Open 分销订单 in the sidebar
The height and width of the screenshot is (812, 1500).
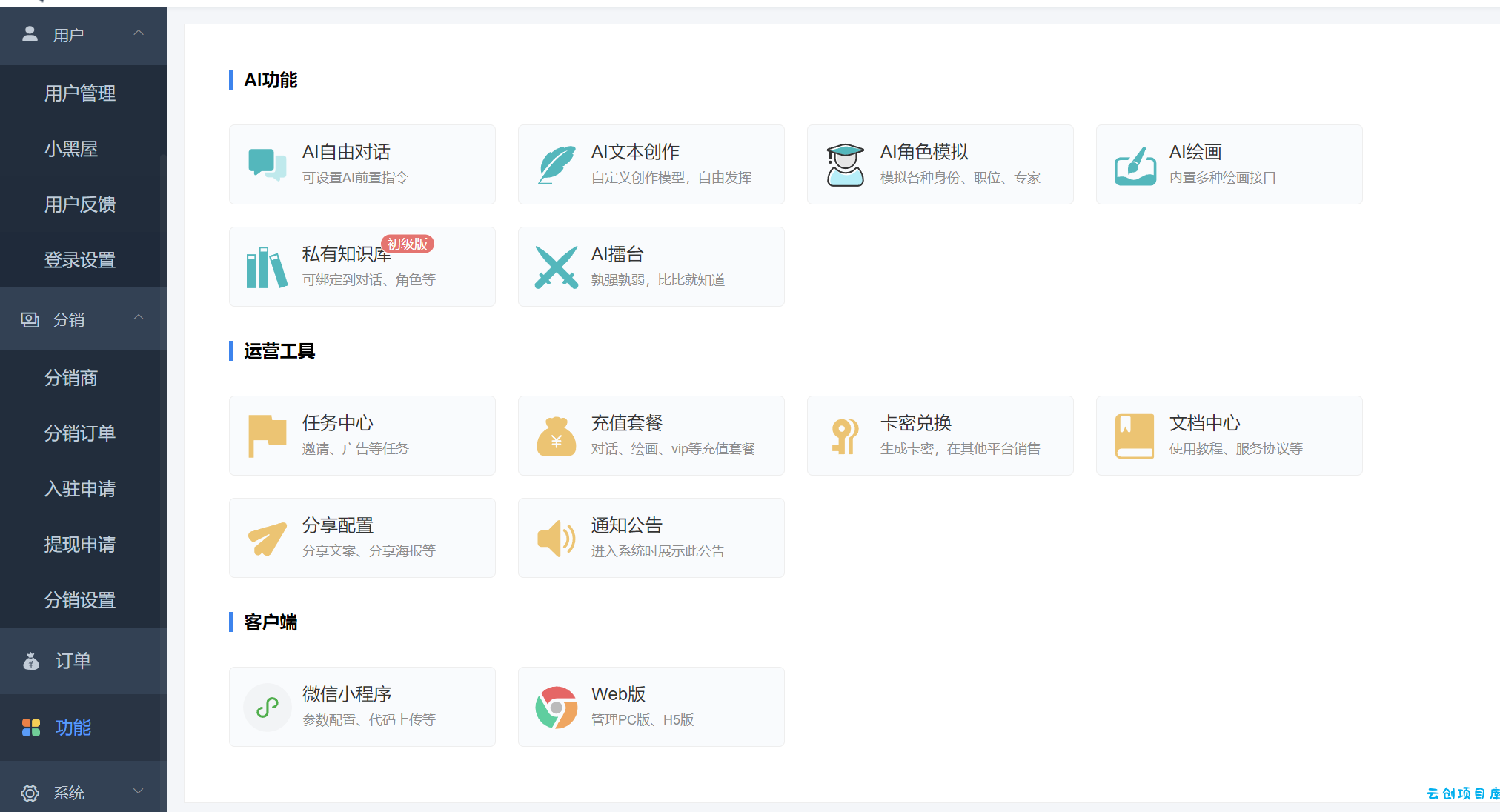pyautogui.click(x=80, y=433)
